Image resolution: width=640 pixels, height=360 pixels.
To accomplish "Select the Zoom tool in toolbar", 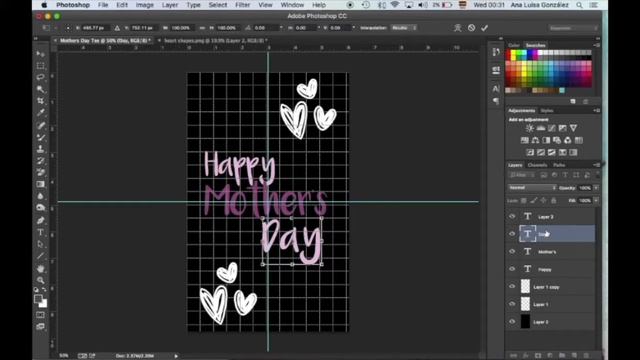I will (40, 280).
